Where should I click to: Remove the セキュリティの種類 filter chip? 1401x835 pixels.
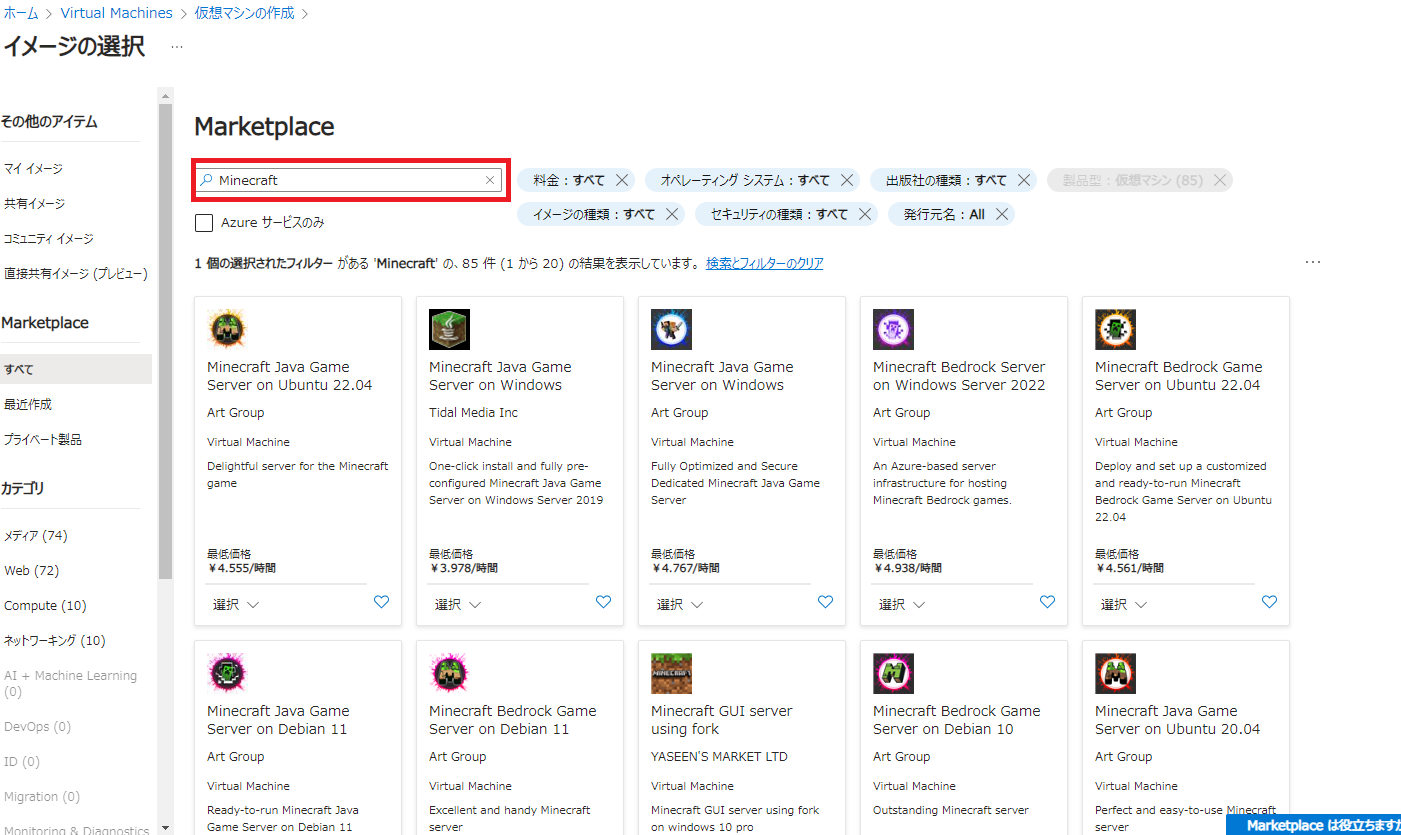click(x=865, y=214)
